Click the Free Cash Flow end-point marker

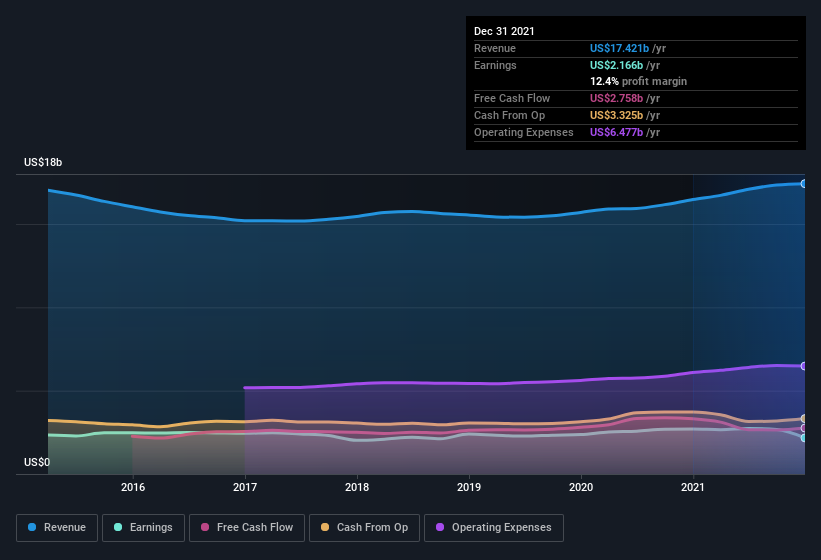tap(803, 428)
